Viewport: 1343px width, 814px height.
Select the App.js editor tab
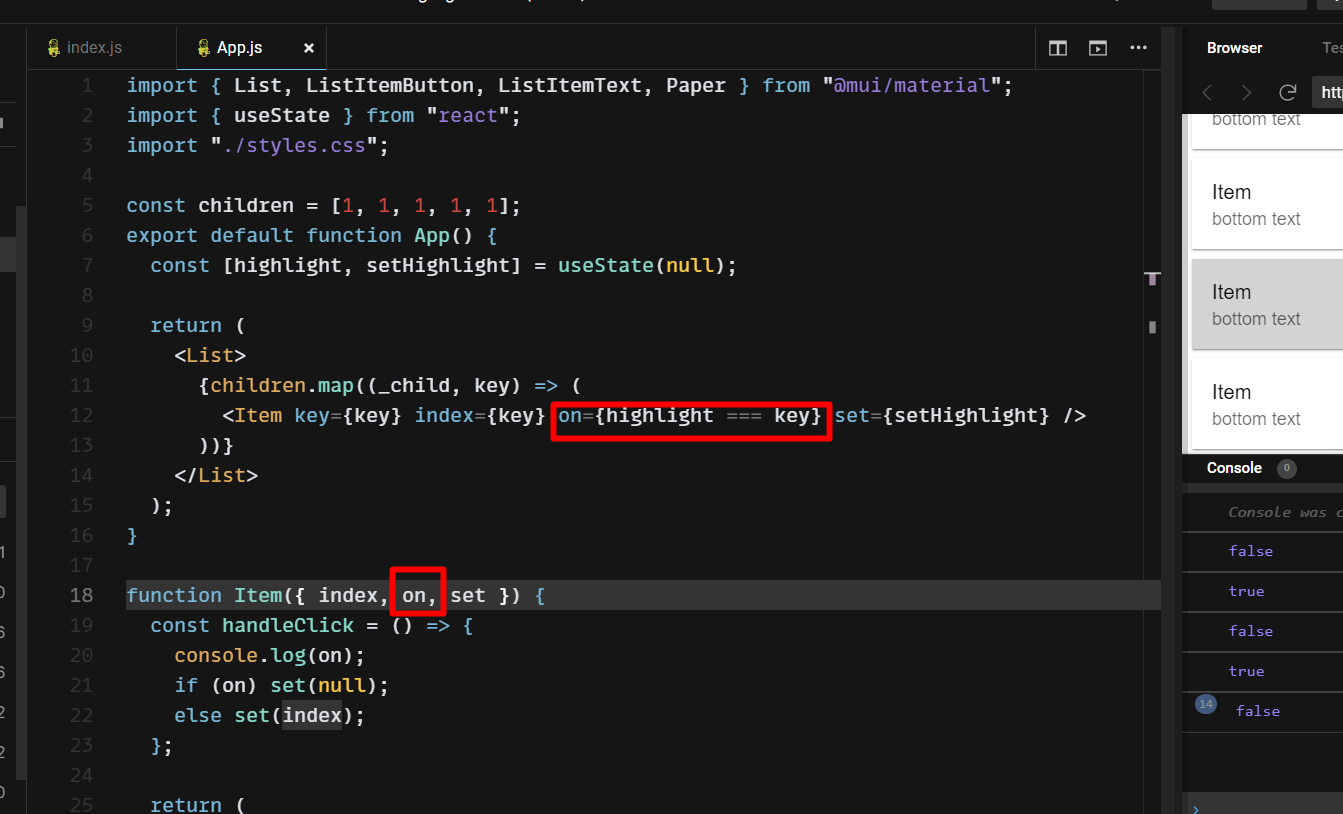(x=240, y=48)
